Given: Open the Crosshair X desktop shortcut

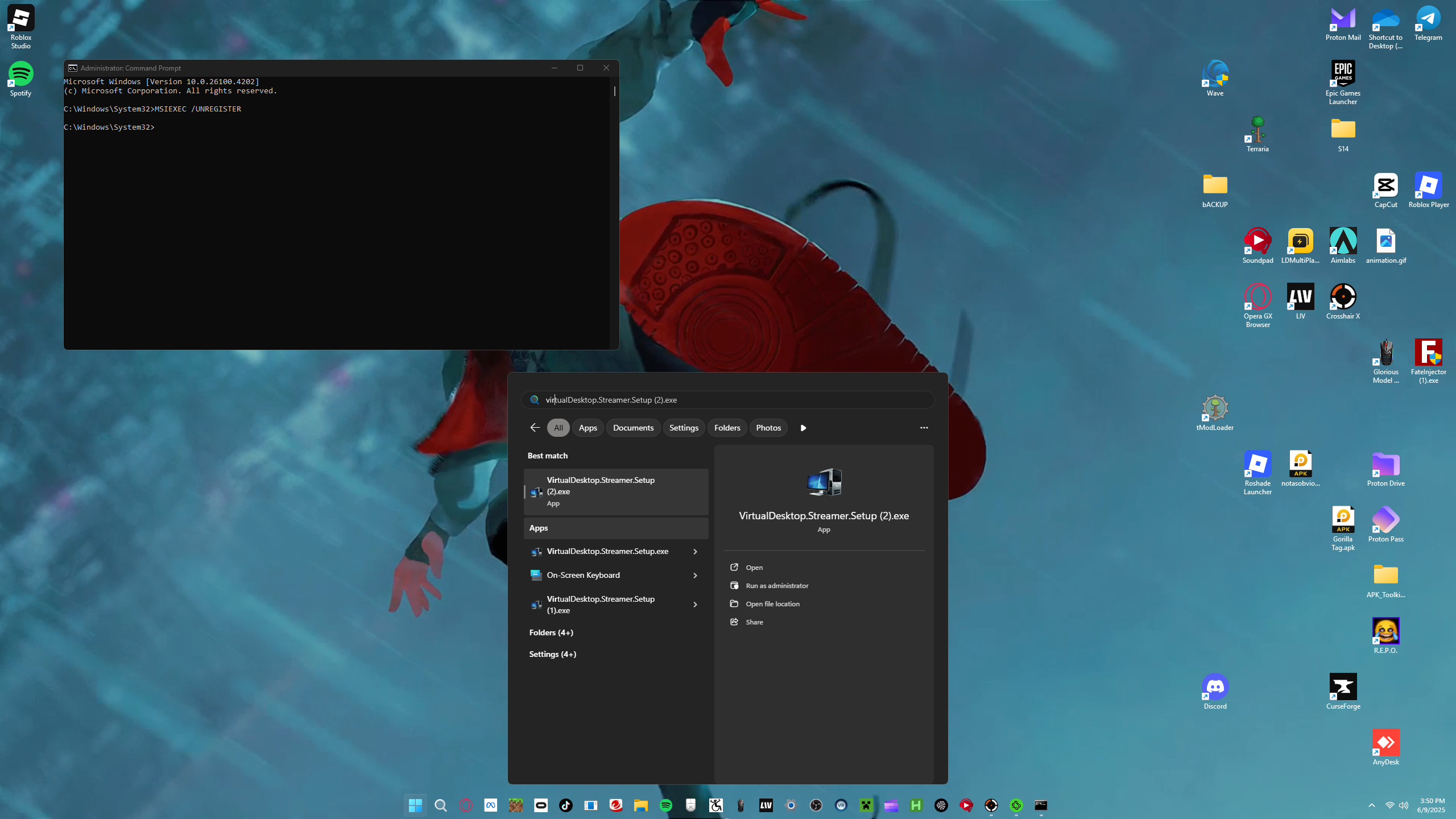Looking at the screenshot, I should coord(1343,300).
